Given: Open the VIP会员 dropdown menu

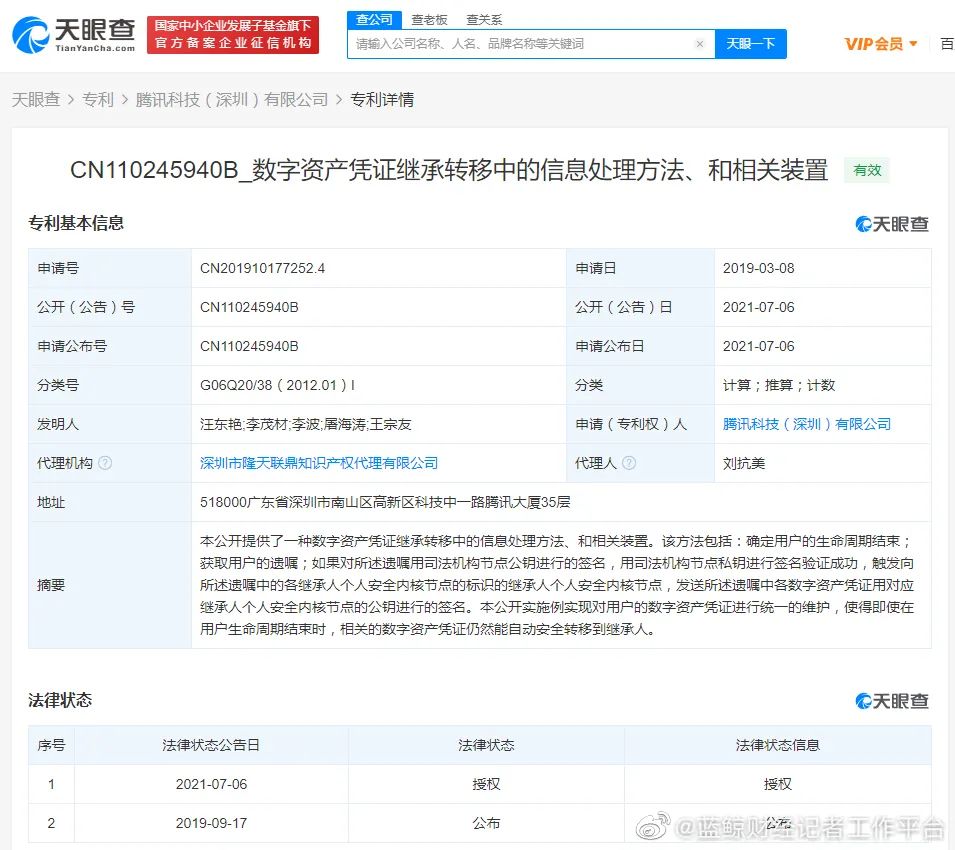Looking at the screenshot, I should pos(881,44).
